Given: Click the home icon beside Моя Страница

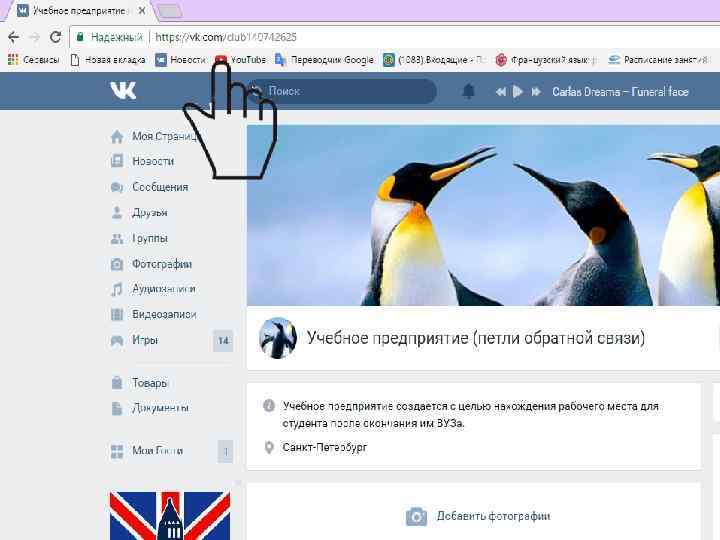Looking at the screenshot, I should tap(117, 136).
